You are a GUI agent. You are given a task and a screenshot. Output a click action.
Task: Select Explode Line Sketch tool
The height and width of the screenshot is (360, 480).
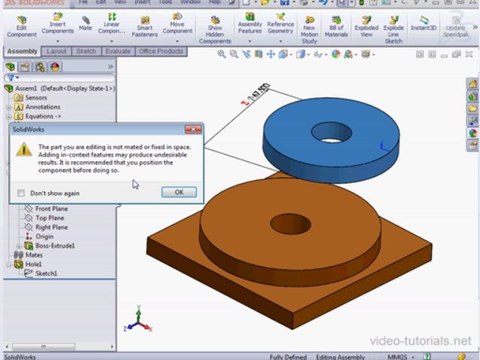coord(394,30)
